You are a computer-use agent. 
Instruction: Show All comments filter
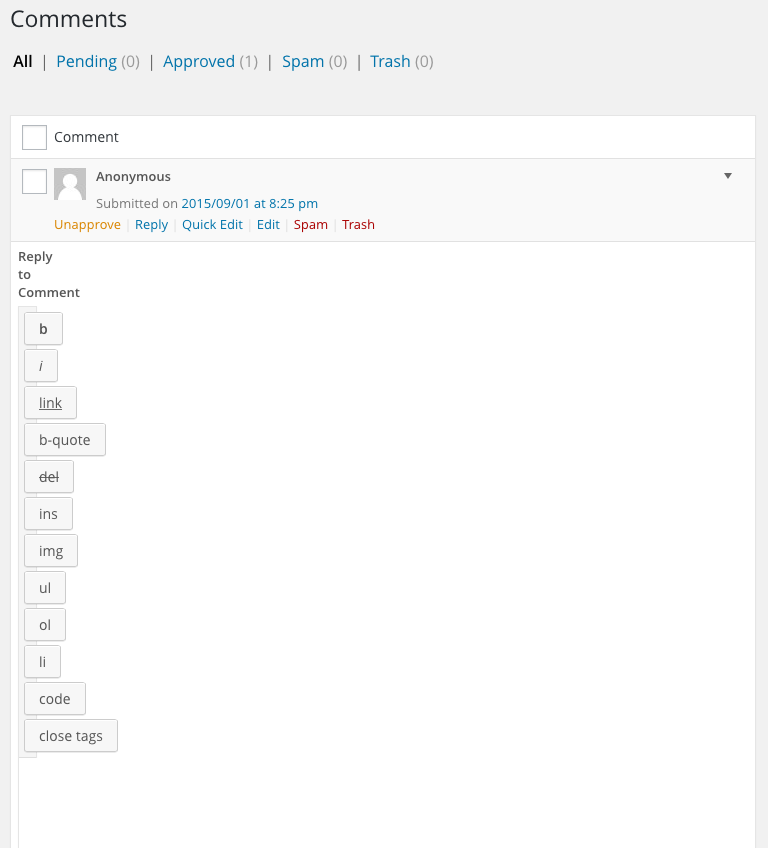pos(23,62)
